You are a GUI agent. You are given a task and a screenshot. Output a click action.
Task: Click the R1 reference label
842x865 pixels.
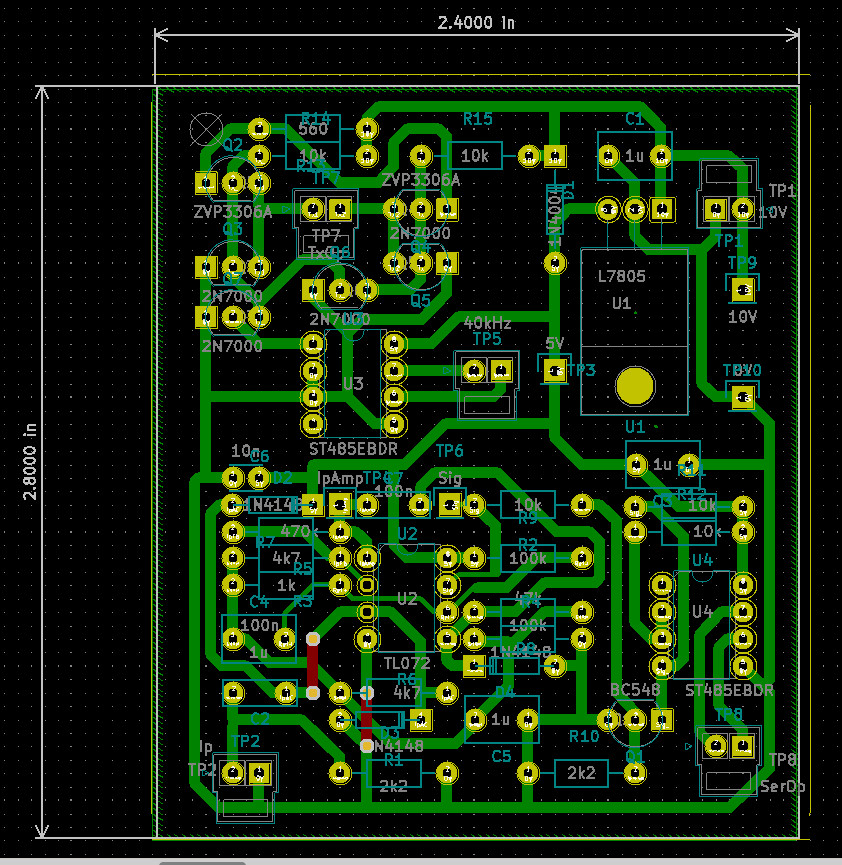(393, 761)
